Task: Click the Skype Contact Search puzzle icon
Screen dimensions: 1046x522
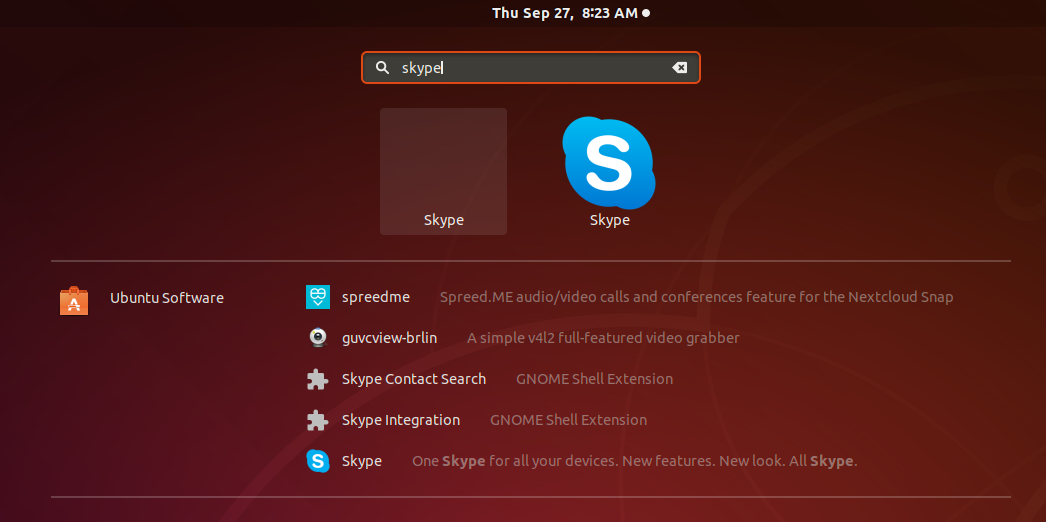Action: click(318, 379)
